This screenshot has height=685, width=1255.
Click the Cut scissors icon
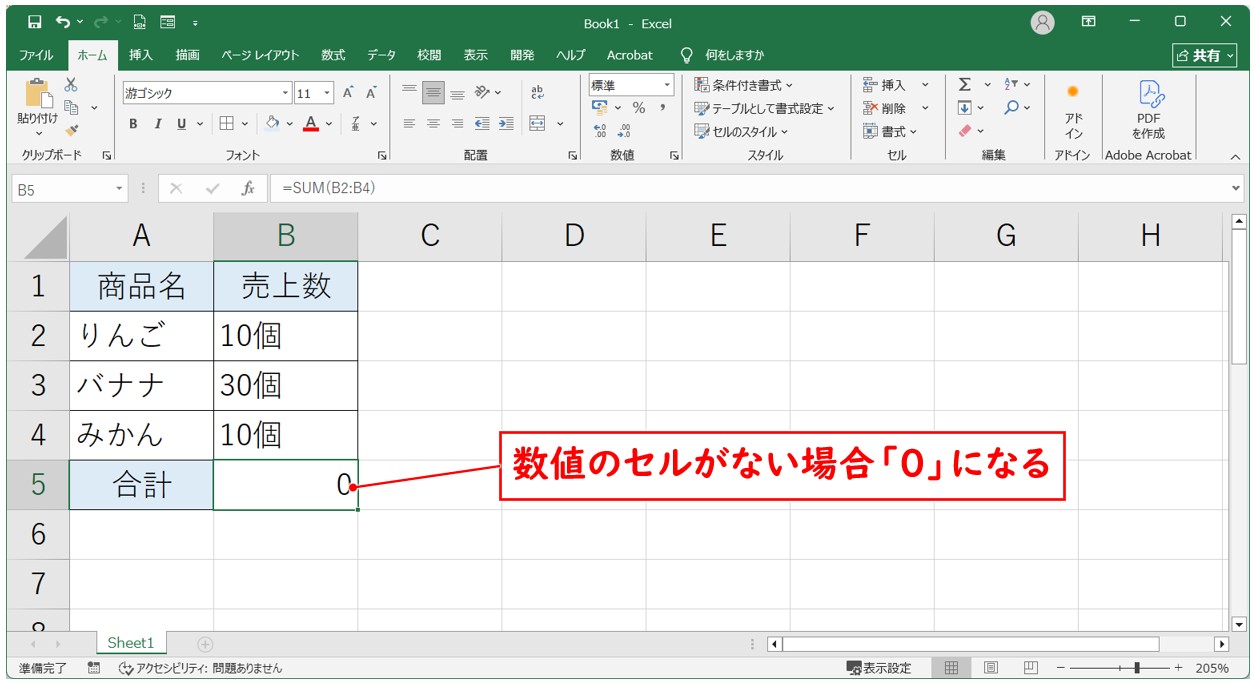point(71,86)
